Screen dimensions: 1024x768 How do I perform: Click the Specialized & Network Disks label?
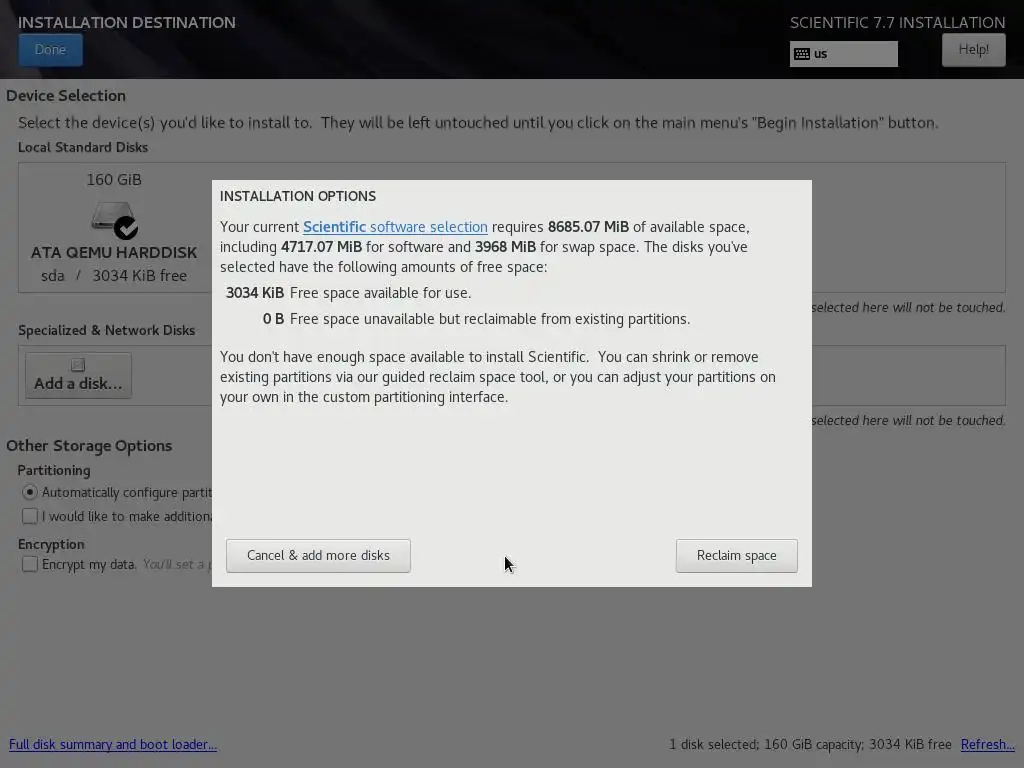tap(106, 330)
